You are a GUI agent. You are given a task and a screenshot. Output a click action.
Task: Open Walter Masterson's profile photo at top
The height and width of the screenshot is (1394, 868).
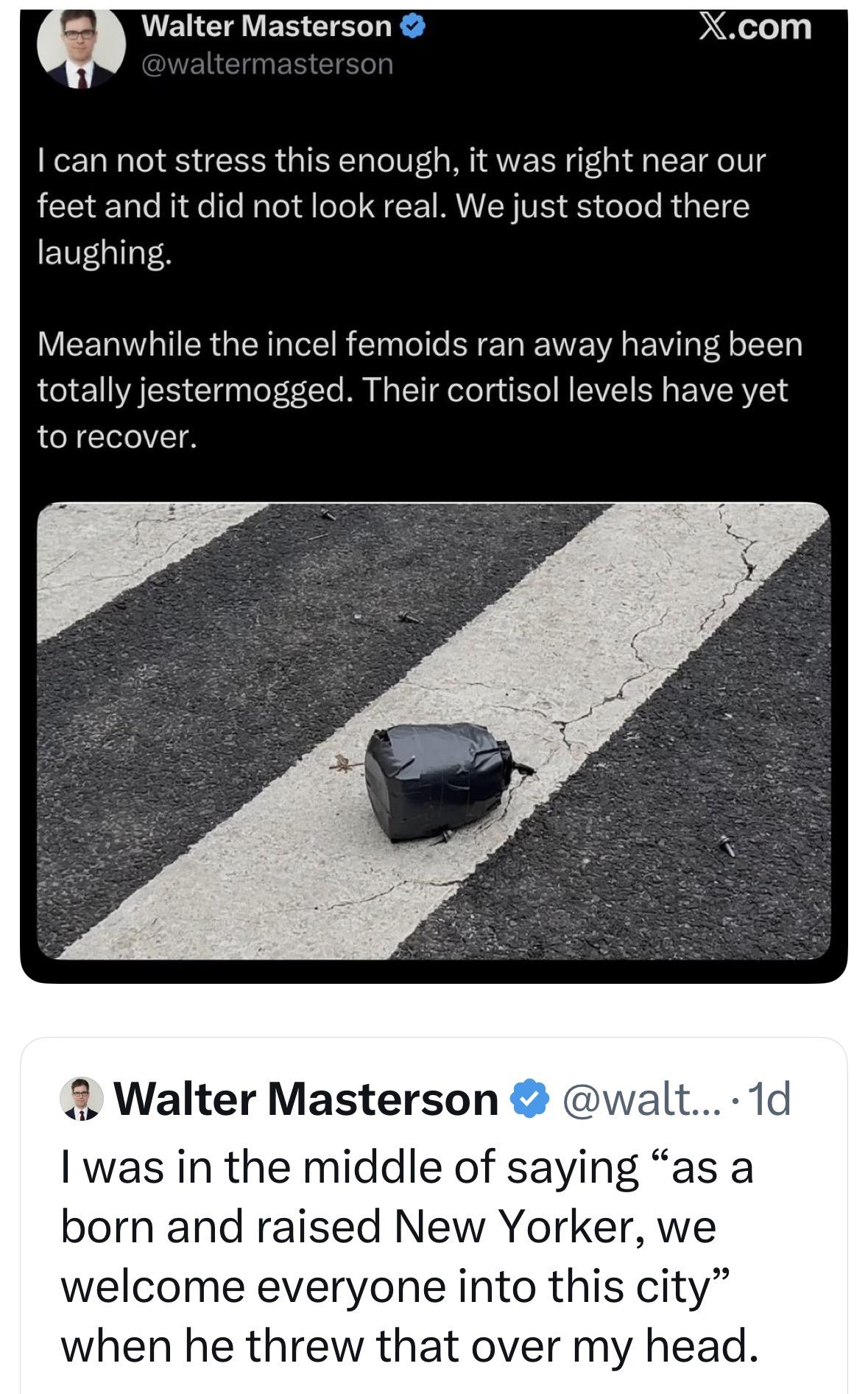[x=81, y=48]
